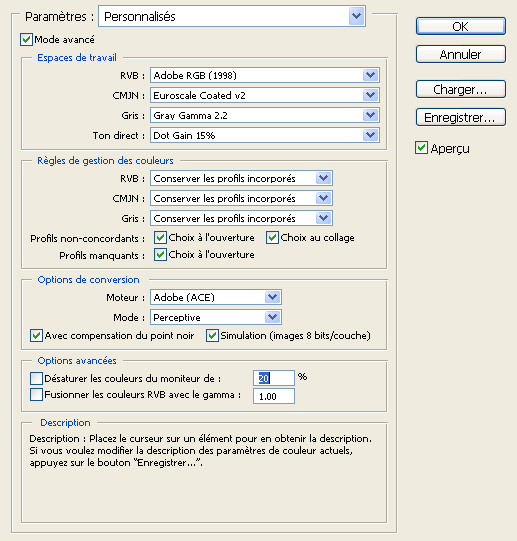Toggle Profils manquants Choix à l'ouverture
517x541 pixels.
click(x=160, y=255)
